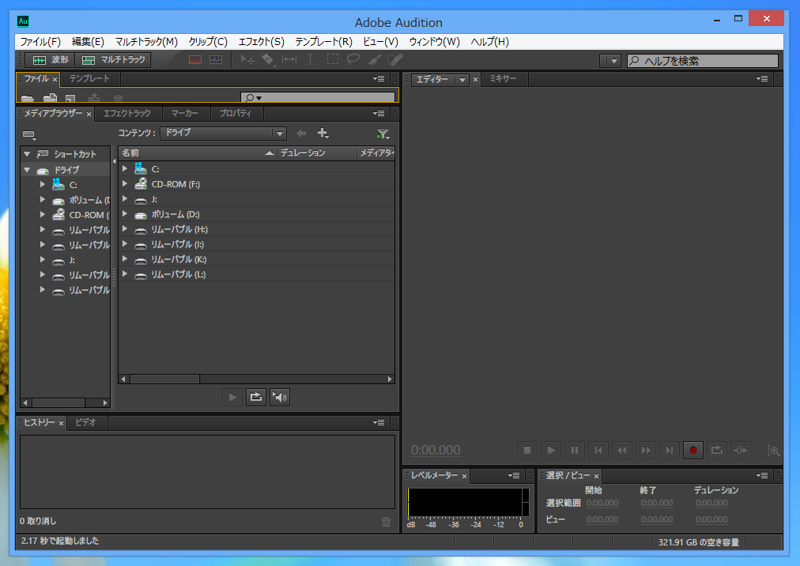This screenshot has width=800, height=566.
Task: Expand the ボリューム (D:) row
Action: pos(124,213)
